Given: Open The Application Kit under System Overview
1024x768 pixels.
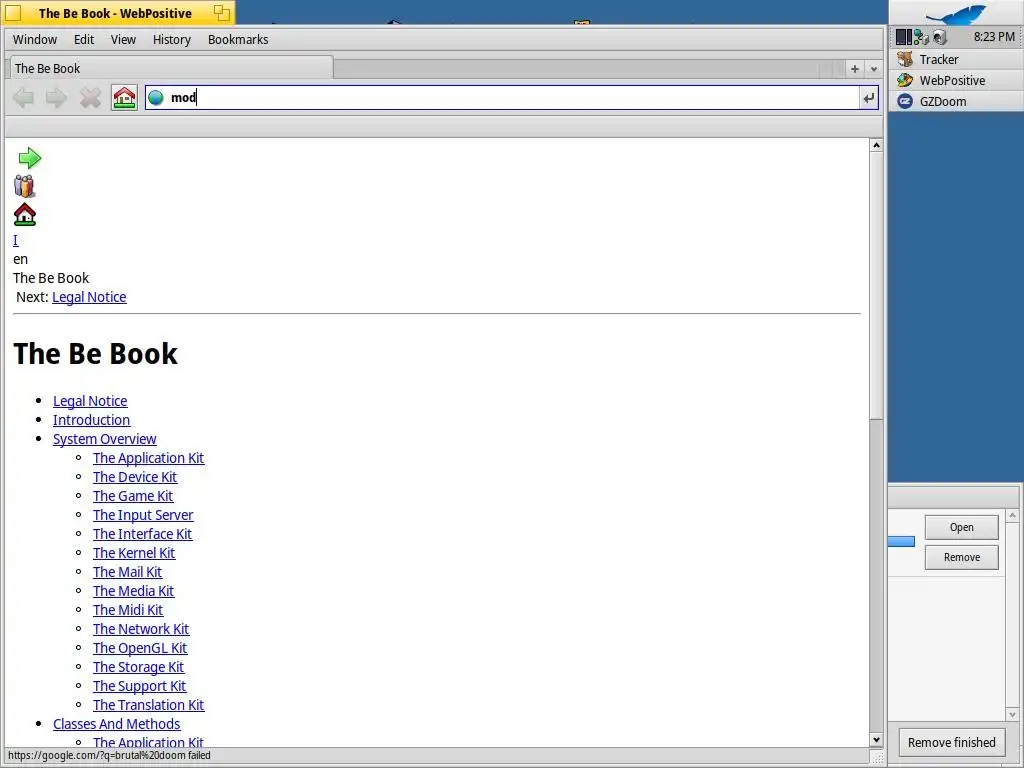Looking at the screenshot, I should (x=148, y=458).
